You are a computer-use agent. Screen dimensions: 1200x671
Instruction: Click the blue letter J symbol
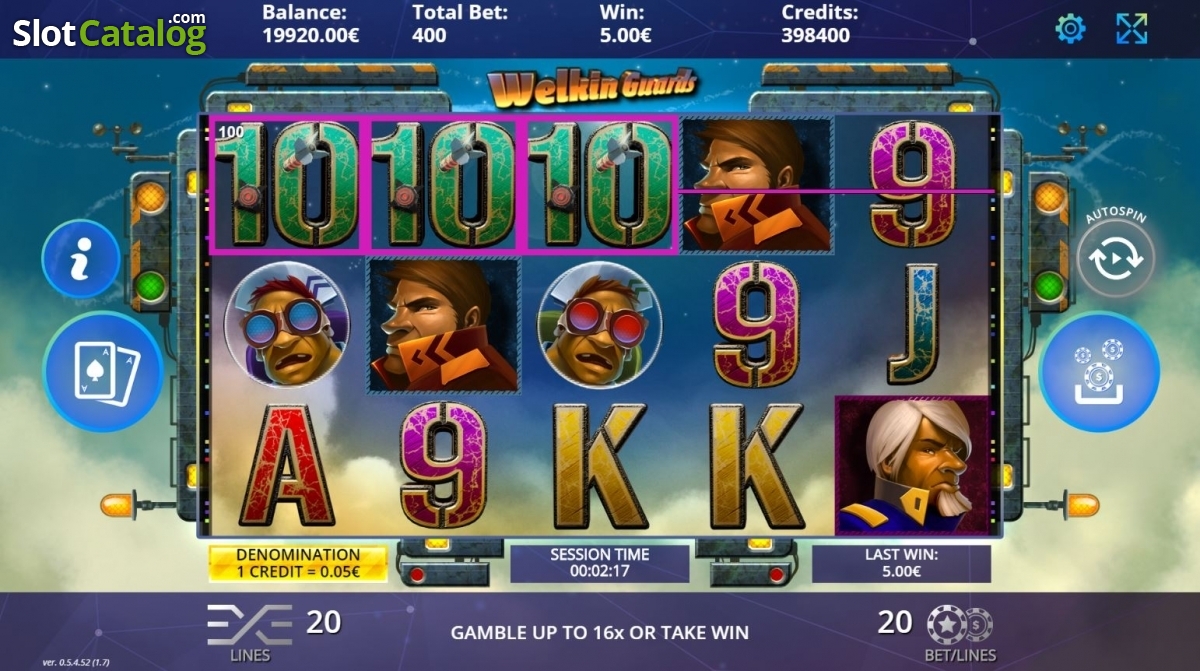tap(913, 324)
